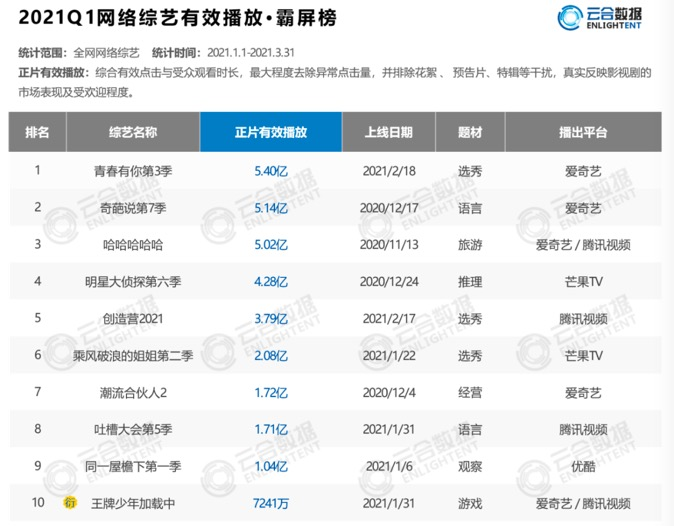The image size is (674, 526).
Task: Click 爱奇艺 / 腾讯视频 in 王牌少年加载中 row
Action: [583, 503]
